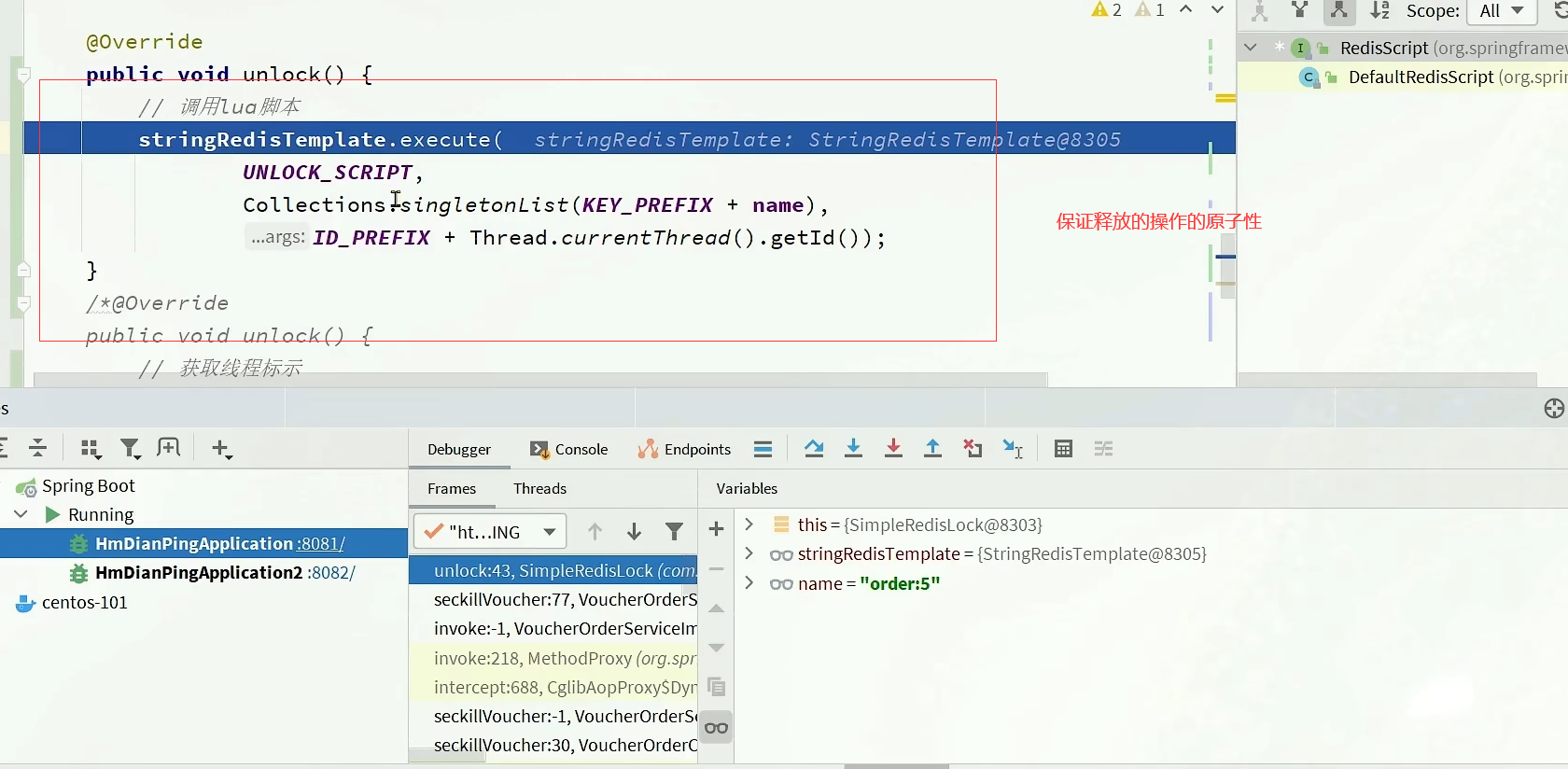Select DefaultRedisScript in hierarchy

pos(1421,77)
